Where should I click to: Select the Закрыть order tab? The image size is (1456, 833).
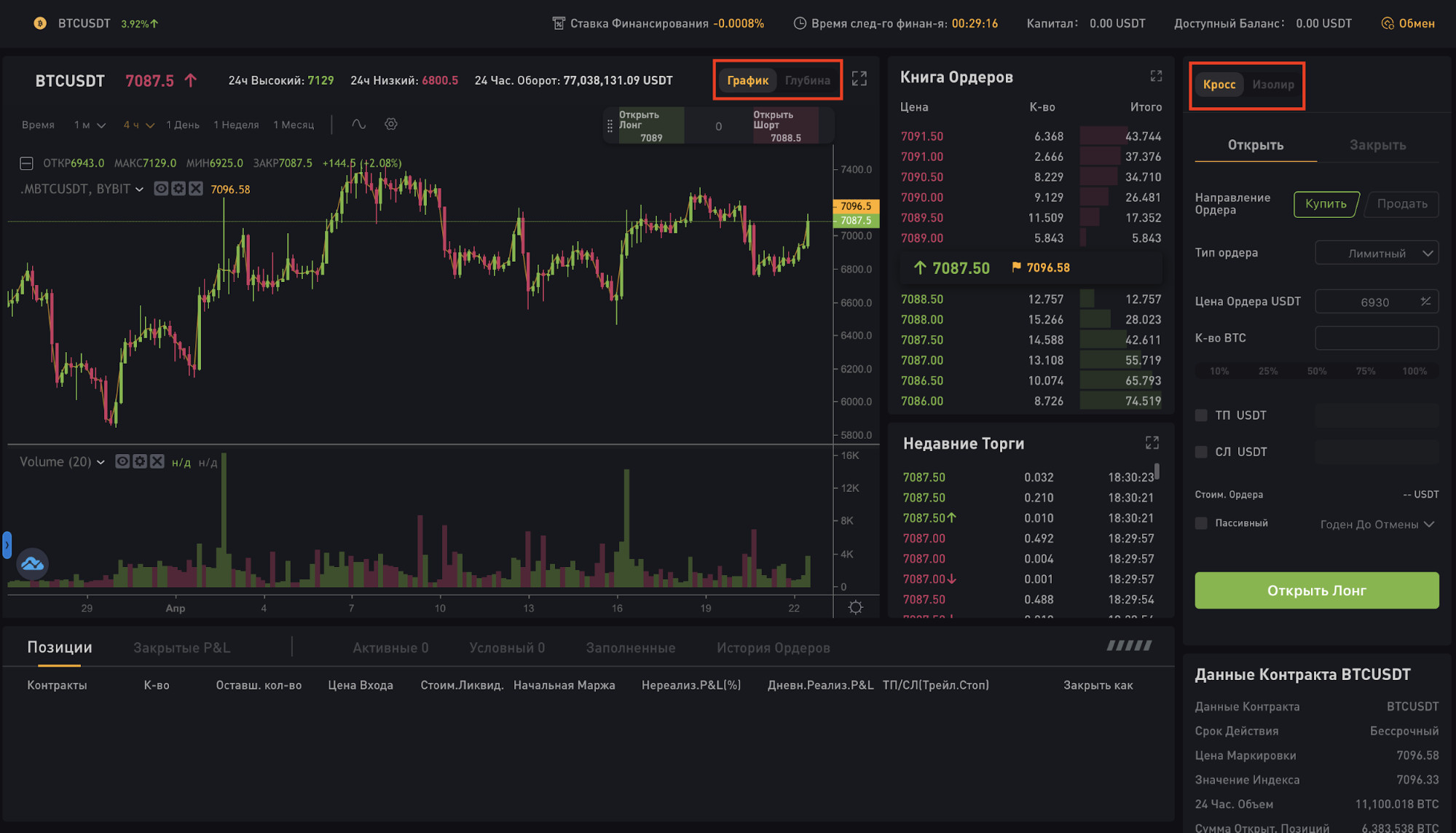click(1377, 145)
